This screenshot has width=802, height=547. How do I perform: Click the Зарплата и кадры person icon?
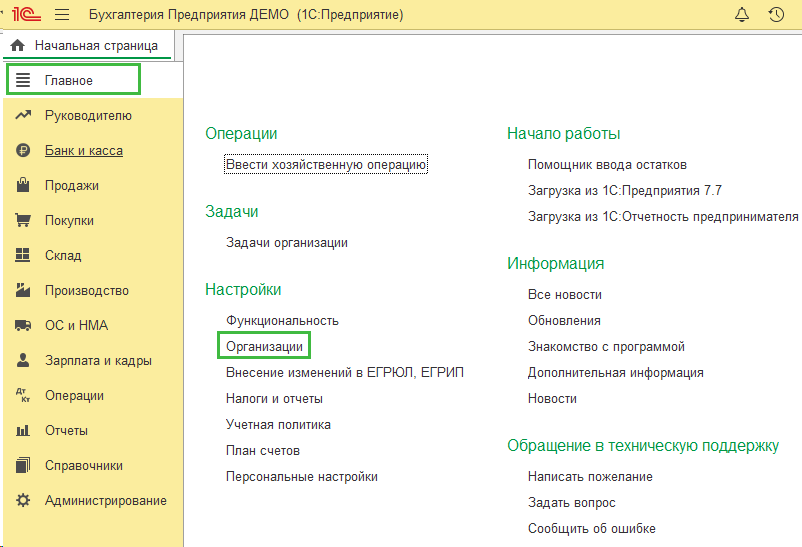tap(23, 360)
